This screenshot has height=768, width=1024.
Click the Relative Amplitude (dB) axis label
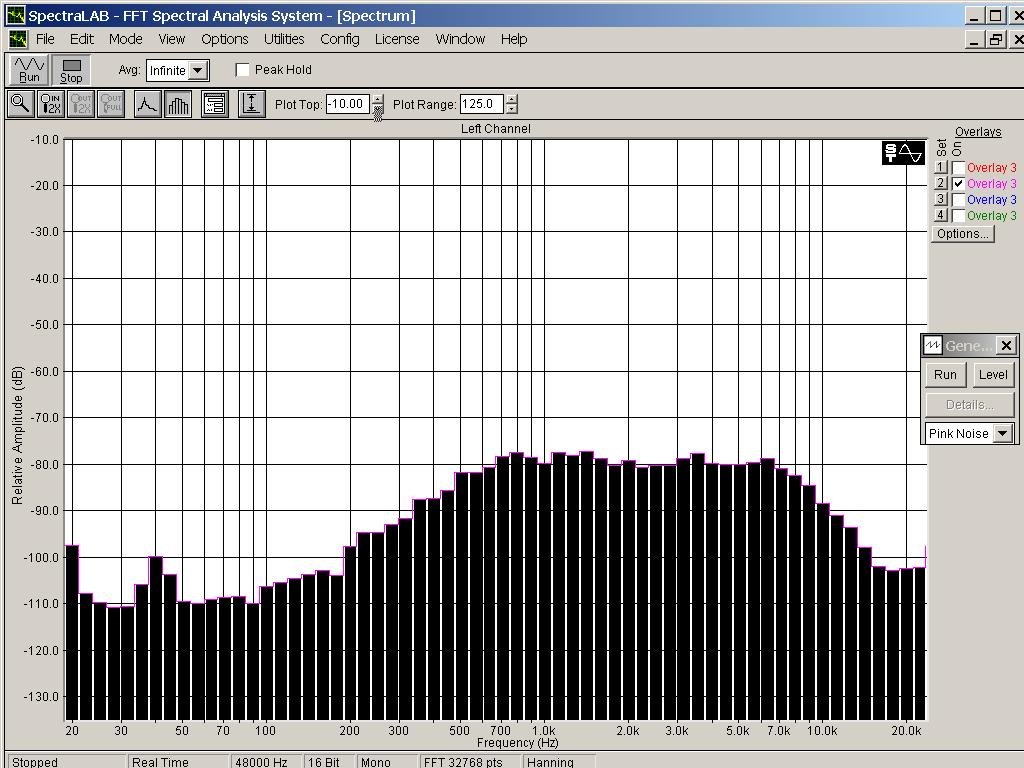(x=18, y=436)
